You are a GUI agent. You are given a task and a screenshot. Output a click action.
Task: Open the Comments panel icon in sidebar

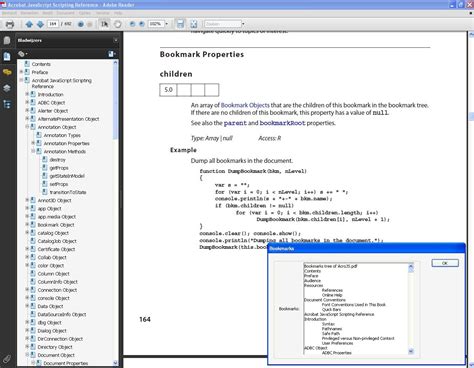point(7,72)
